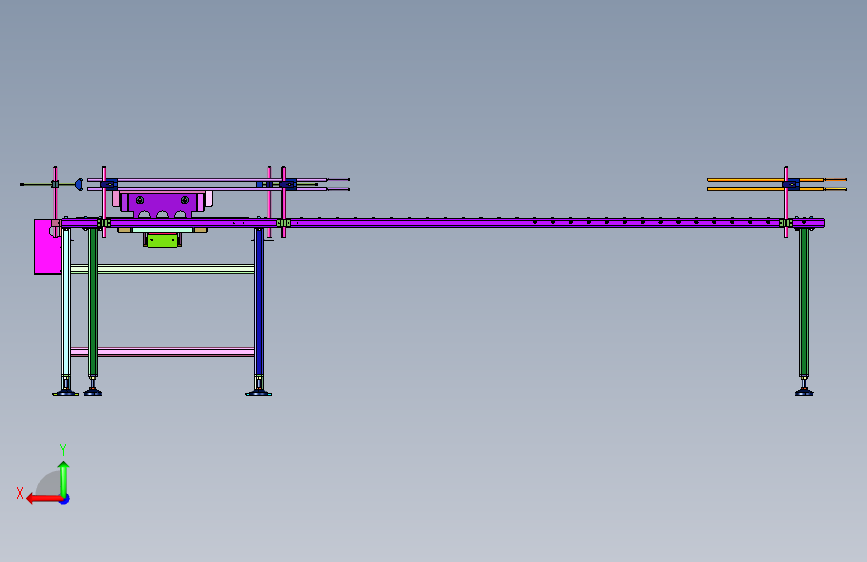Select the pale green upper crossbar of frame

[x=163, y=269]
